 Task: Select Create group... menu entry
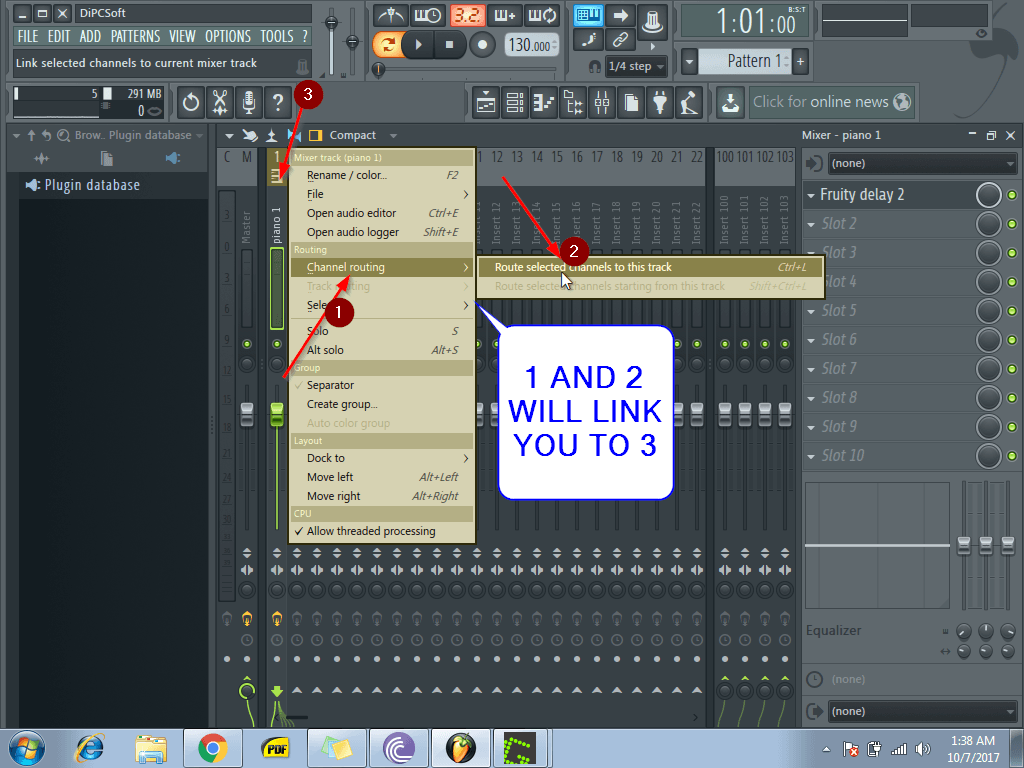[x=381, y=404]
